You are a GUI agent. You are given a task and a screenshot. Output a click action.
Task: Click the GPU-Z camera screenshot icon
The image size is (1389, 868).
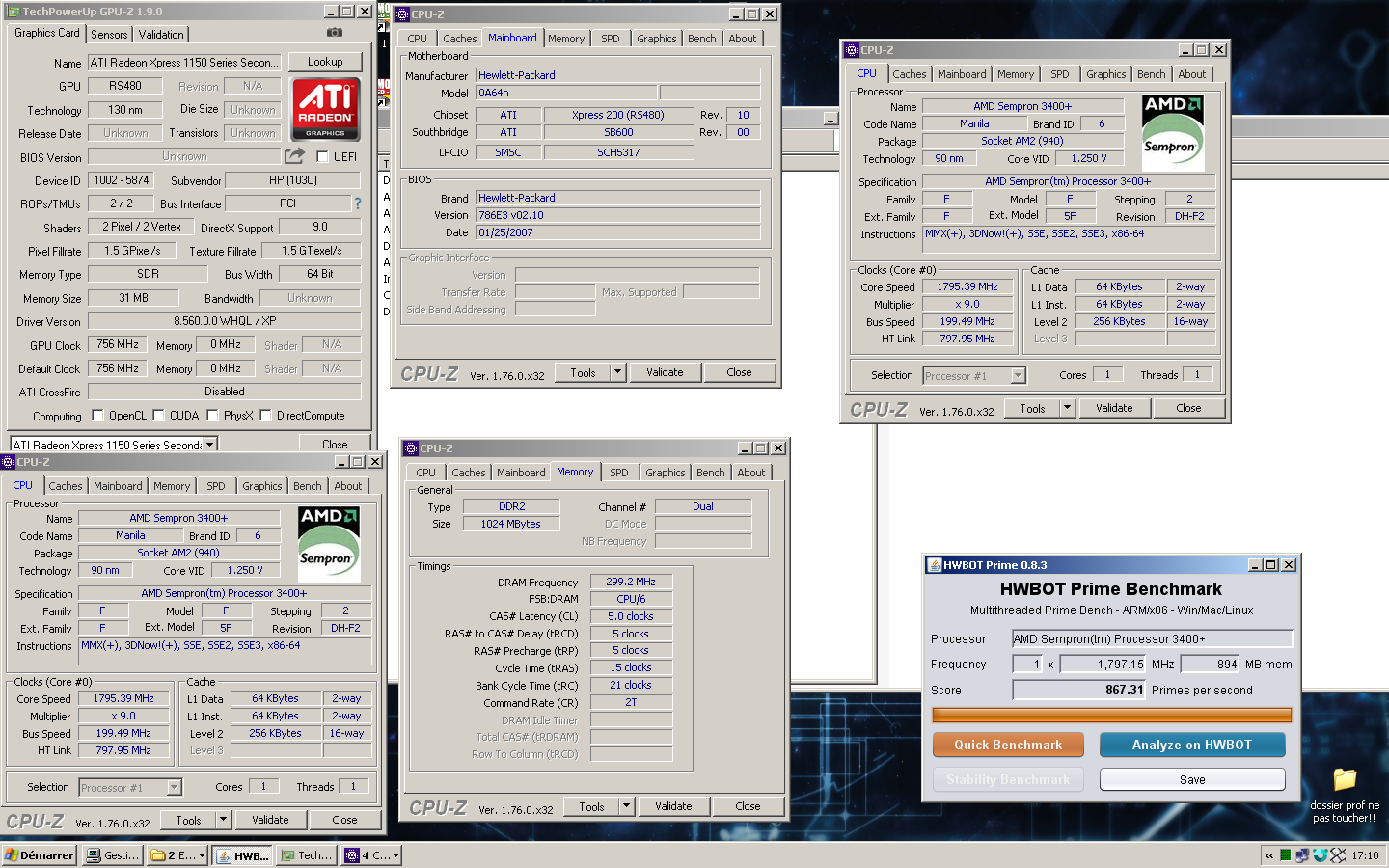[334, 33]
